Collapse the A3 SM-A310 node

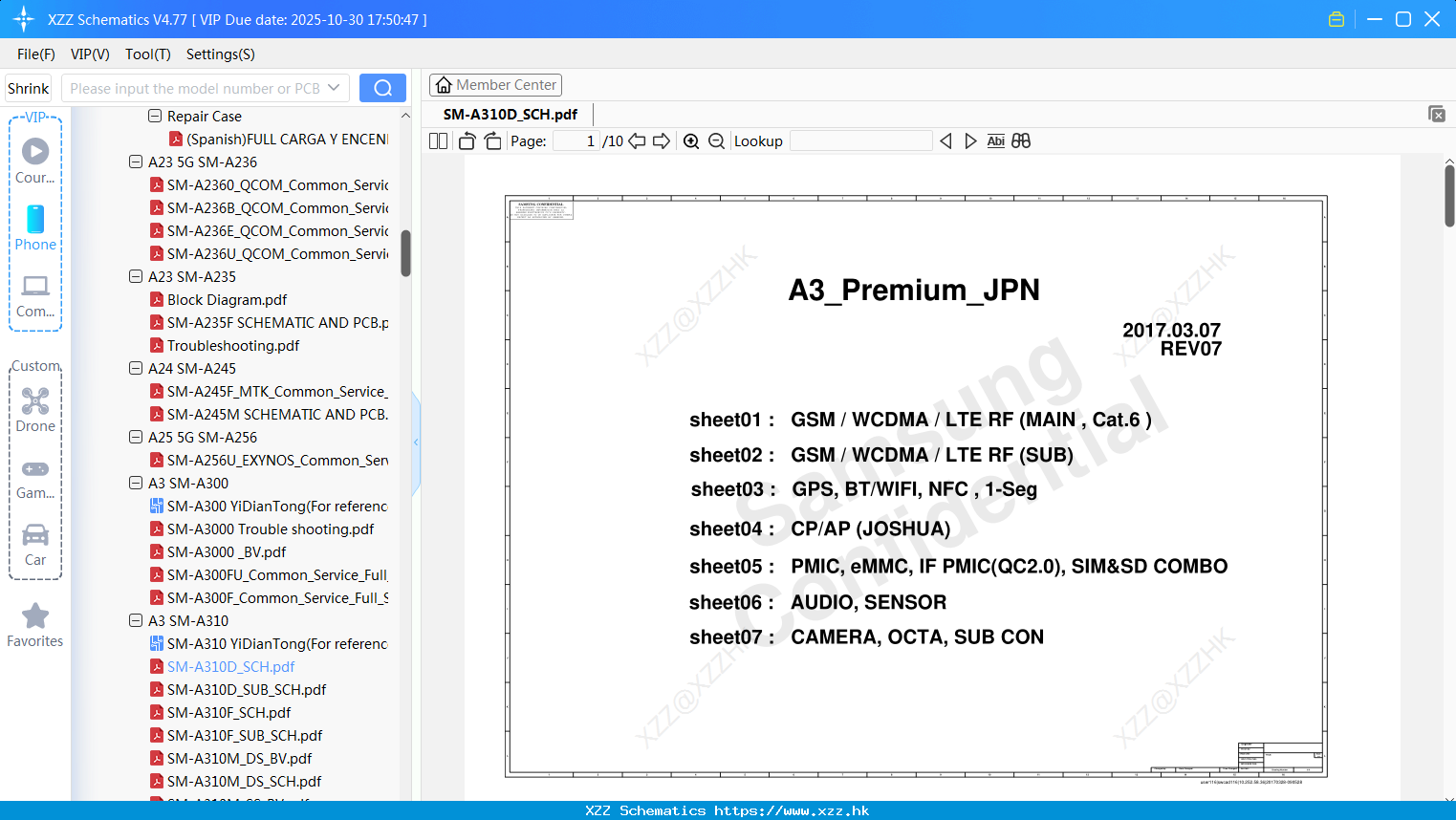coord(136,620)
